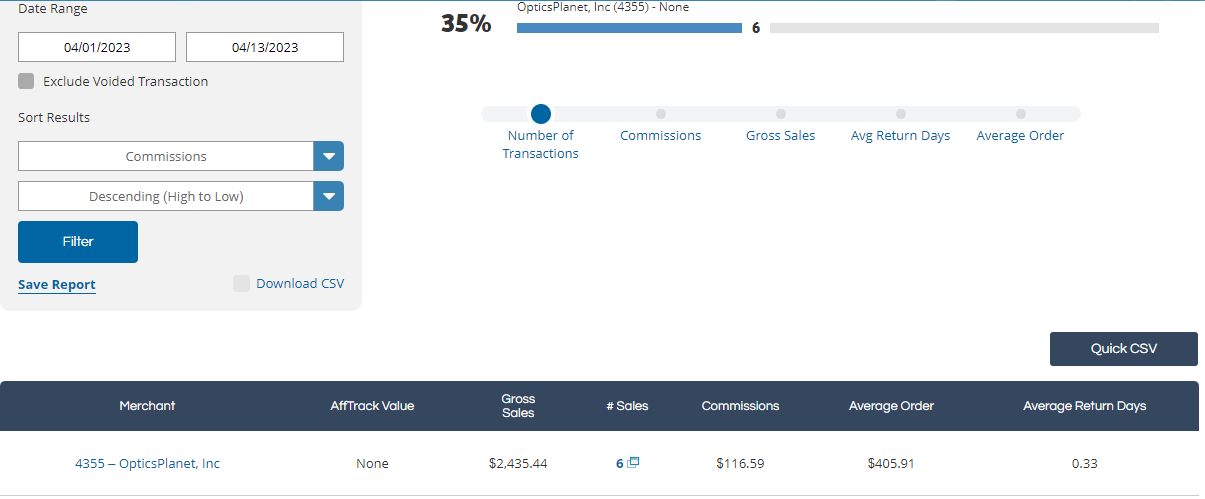Open sales details popup icon beside 6
This screenshot has width=1205, height=499.
point(633,463)
